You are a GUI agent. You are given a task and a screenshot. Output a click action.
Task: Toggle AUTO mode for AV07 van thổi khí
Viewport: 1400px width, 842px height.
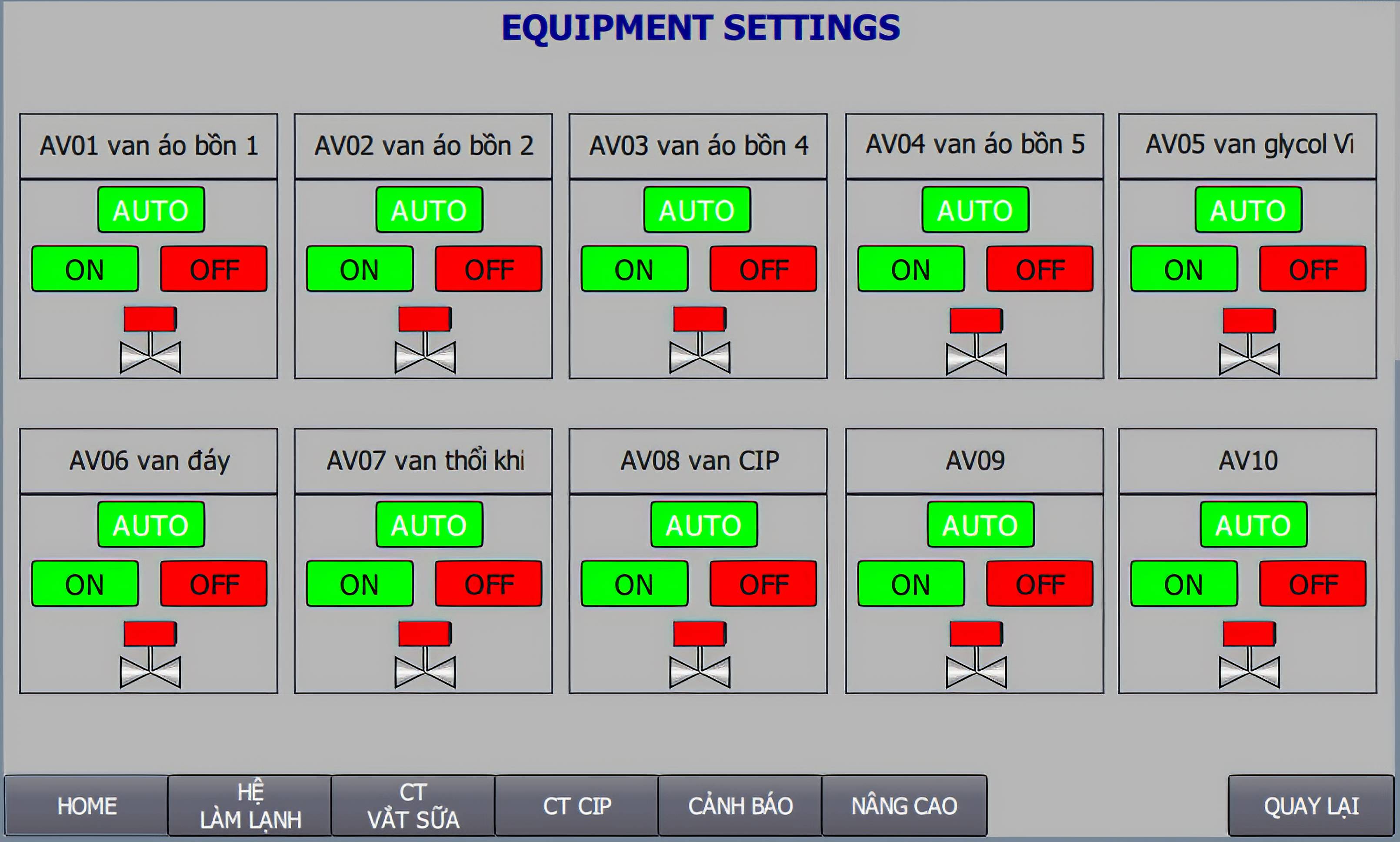[x=429, y=524]
